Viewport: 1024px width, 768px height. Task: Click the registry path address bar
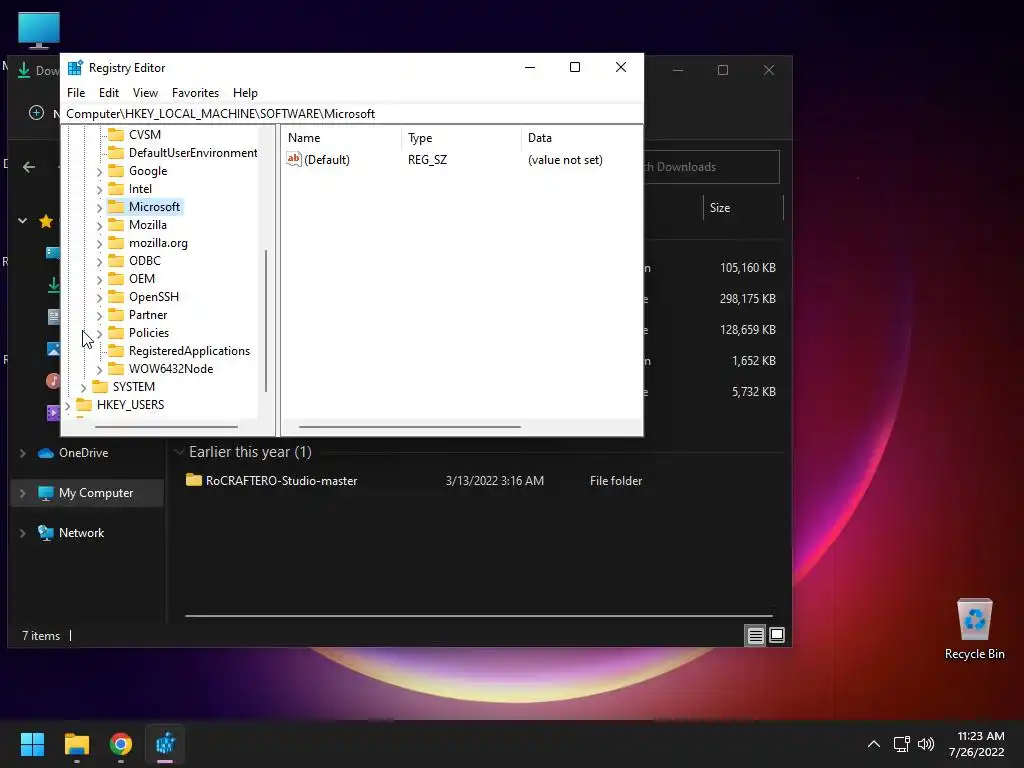[351, 114]
